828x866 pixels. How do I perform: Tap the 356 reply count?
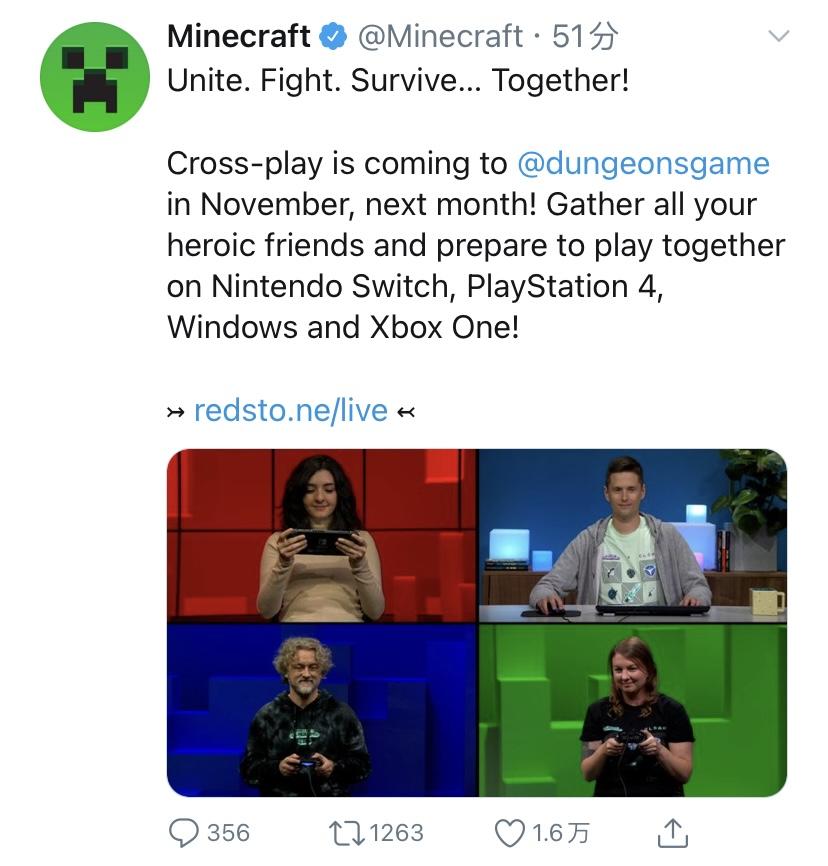228,833
